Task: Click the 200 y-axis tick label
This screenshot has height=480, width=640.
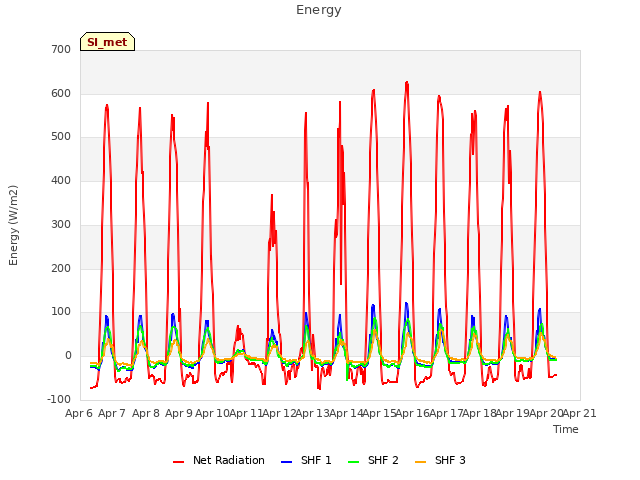Action: (61, 269)
